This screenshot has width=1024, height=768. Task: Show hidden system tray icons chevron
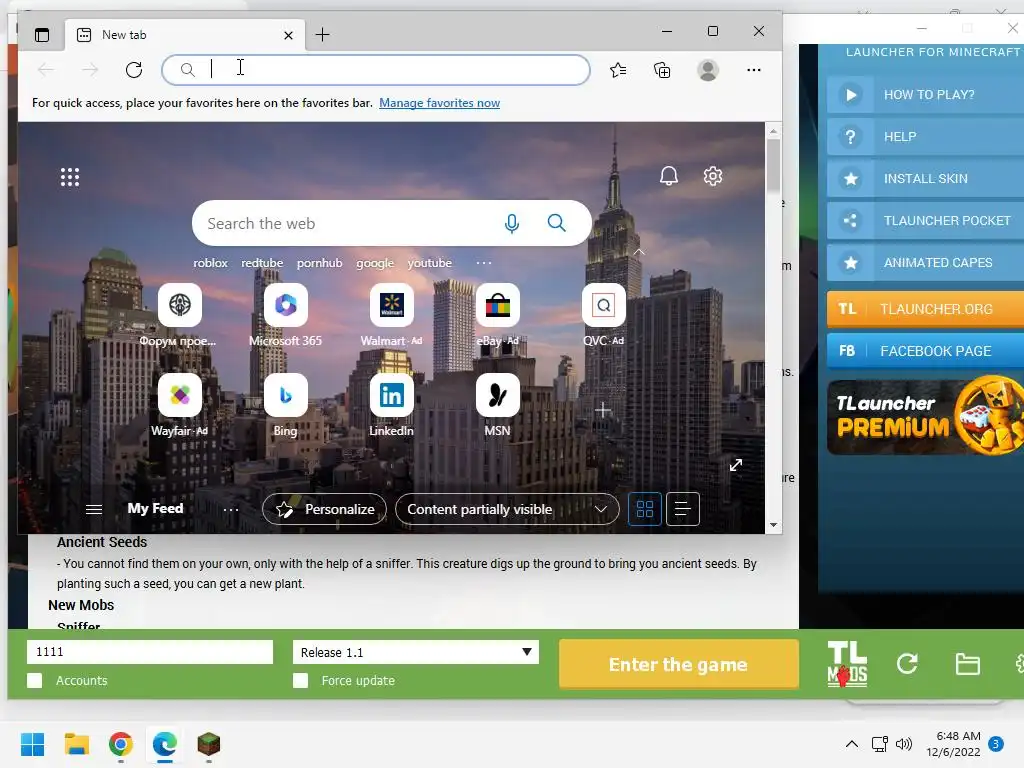852,744
